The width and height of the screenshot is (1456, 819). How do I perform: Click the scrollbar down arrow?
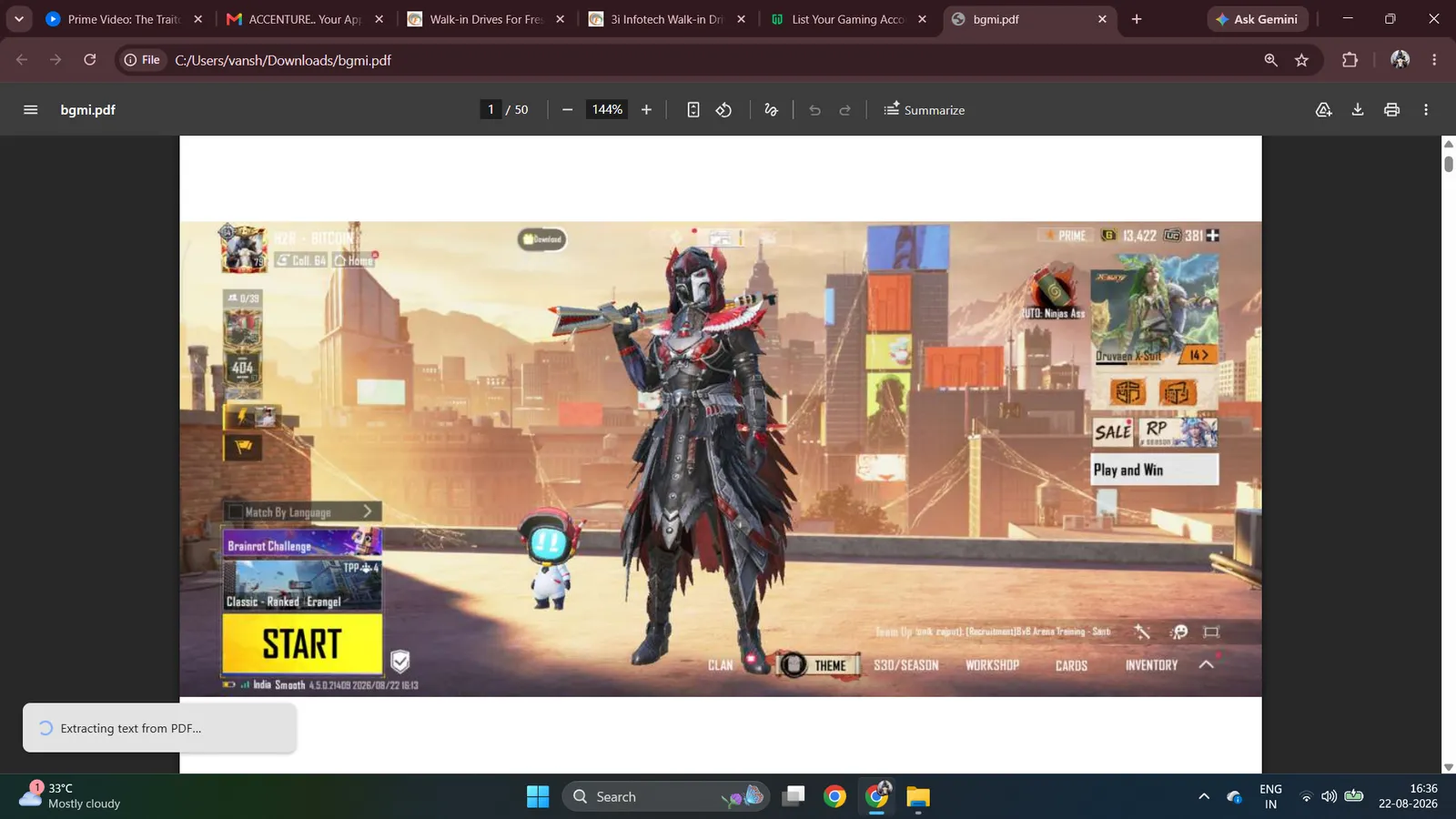(x=1449, y=767)
